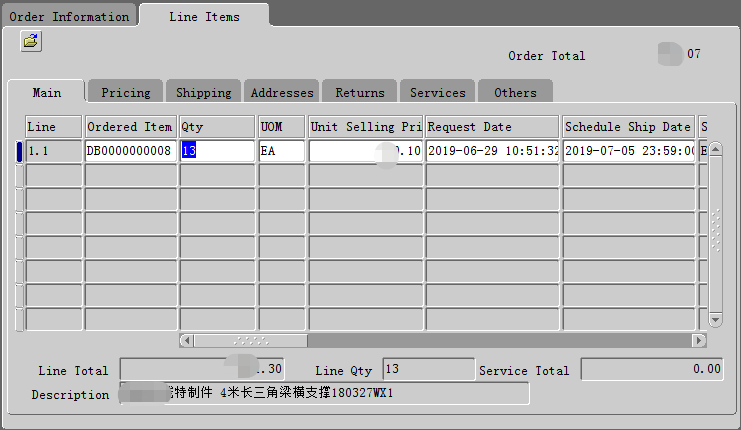The width and height of the screenshot is (741, 430).
Task: Click the UOM field showing EA
Action: 282,151
